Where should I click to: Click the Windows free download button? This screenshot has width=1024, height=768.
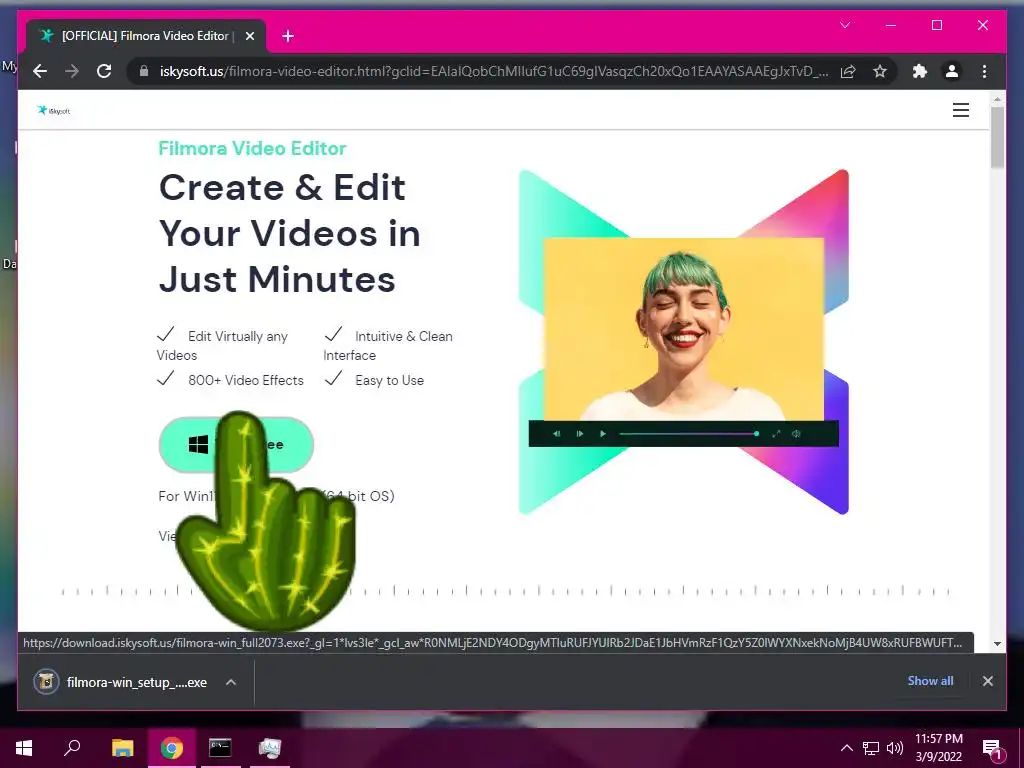pos(236,445)
